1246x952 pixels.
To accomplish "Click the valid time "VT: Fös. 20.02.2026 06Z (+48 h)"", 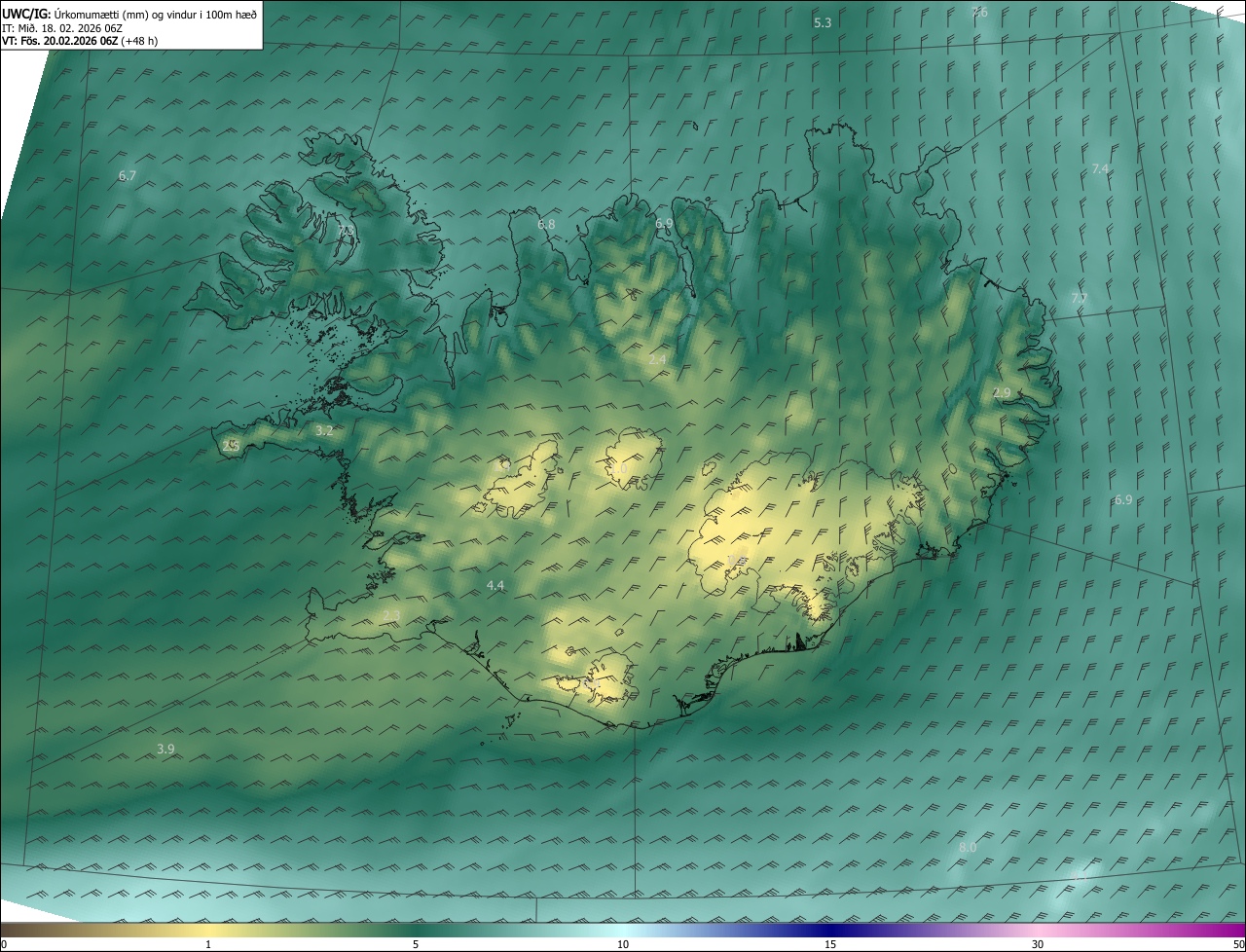I will [80, 41].
